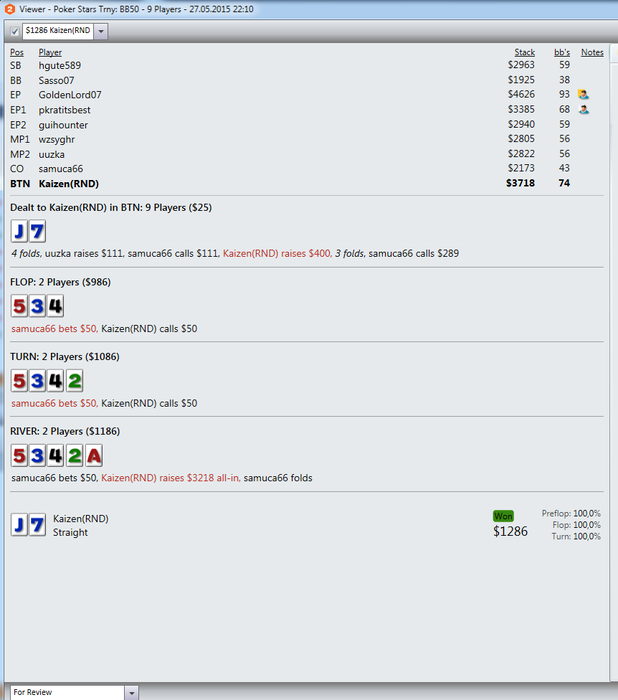
Task: Click the J hole card under Dealt to Kaizen
Action: (19, 231)
